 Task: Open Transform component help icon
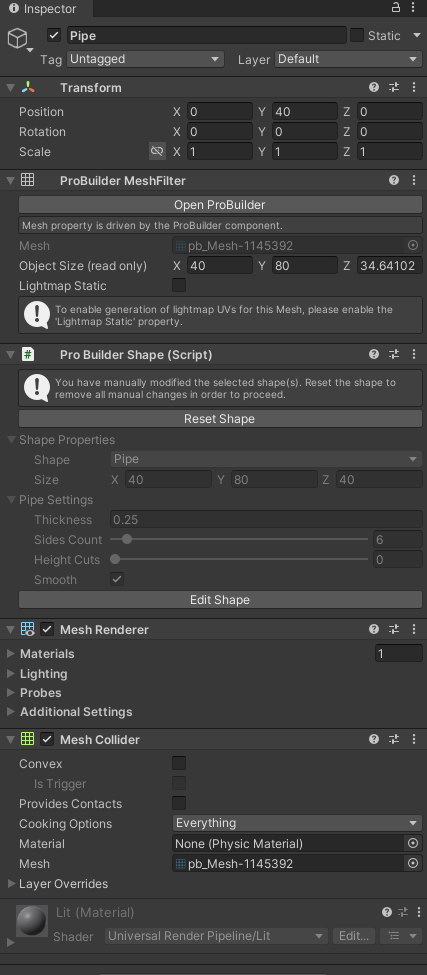click(374, 87)
